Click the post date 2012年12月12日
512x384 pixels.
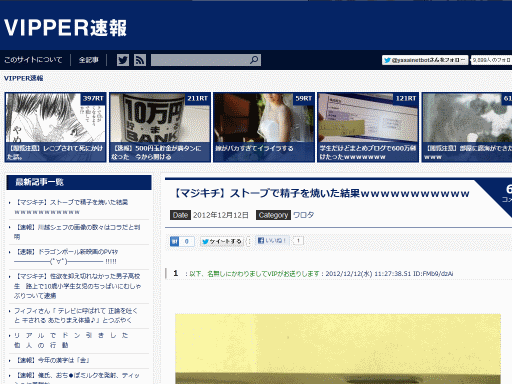221,215
